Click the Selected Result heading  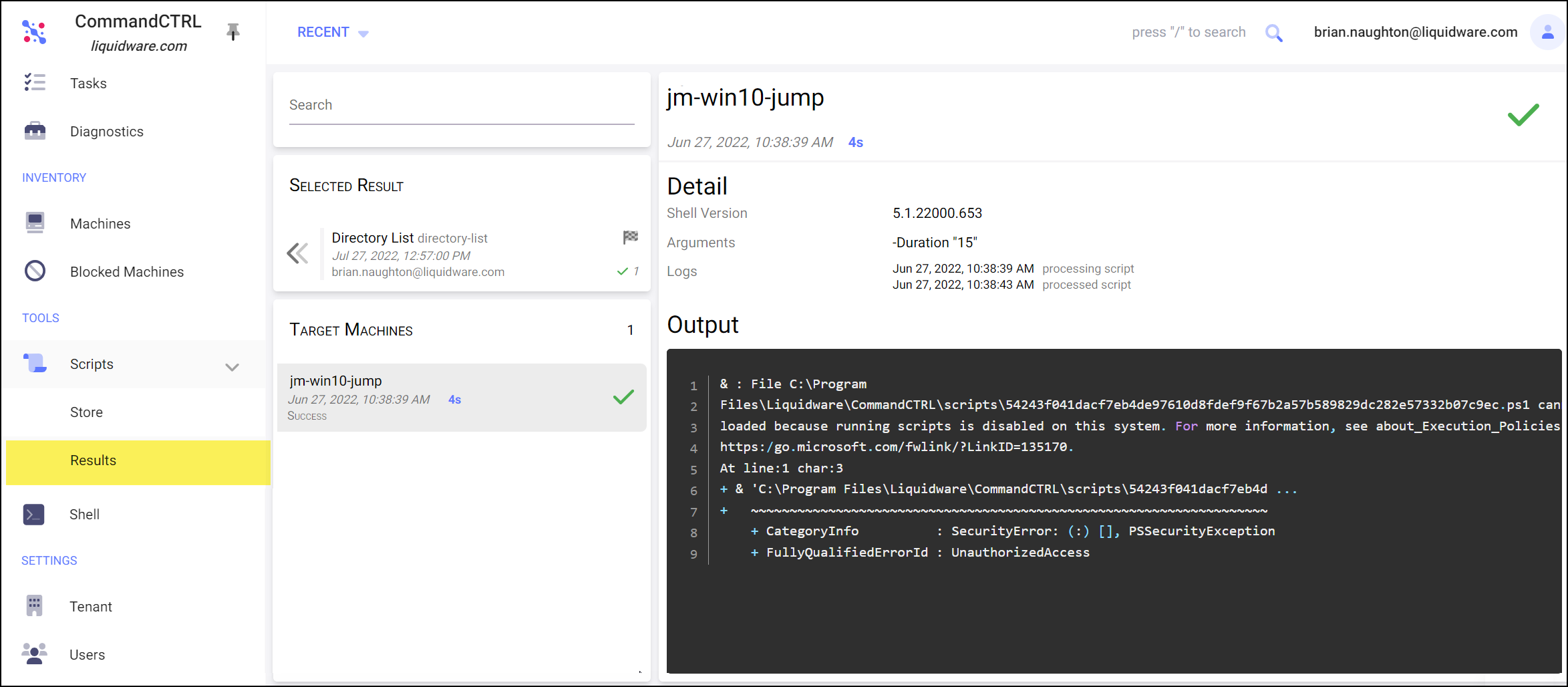pos(346,186)
